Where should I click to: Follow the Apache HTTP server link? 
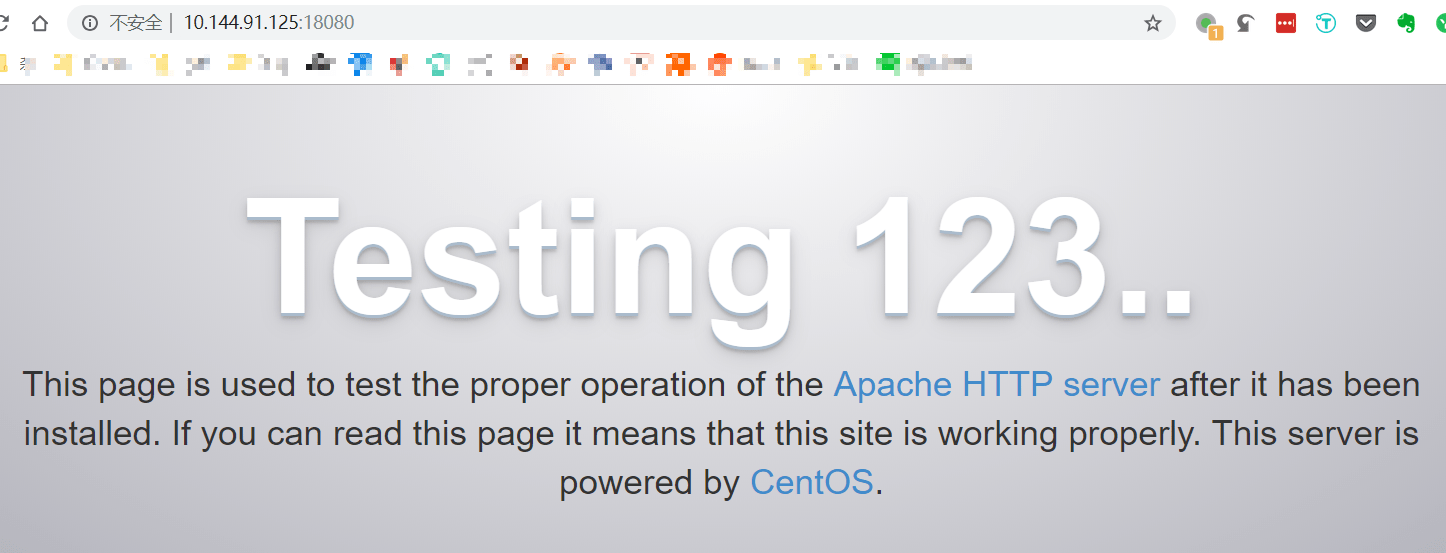click(x=997, y=385)
